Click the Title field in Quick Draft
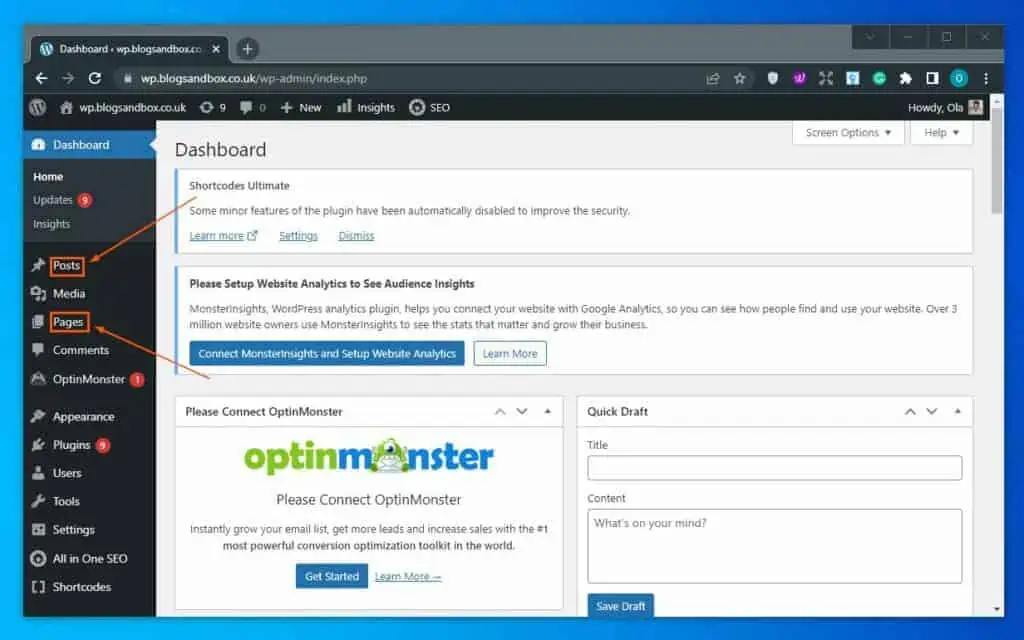 click(774, 467)
